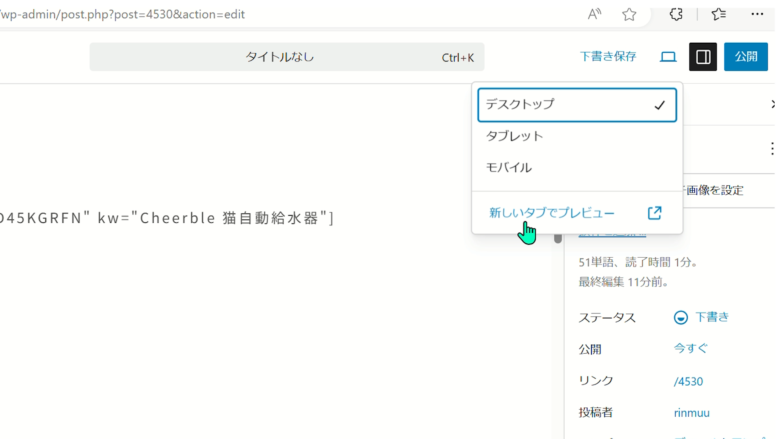780x439 pixels.
Task: Click 下書き保存 to save draft
Action: 608,57
